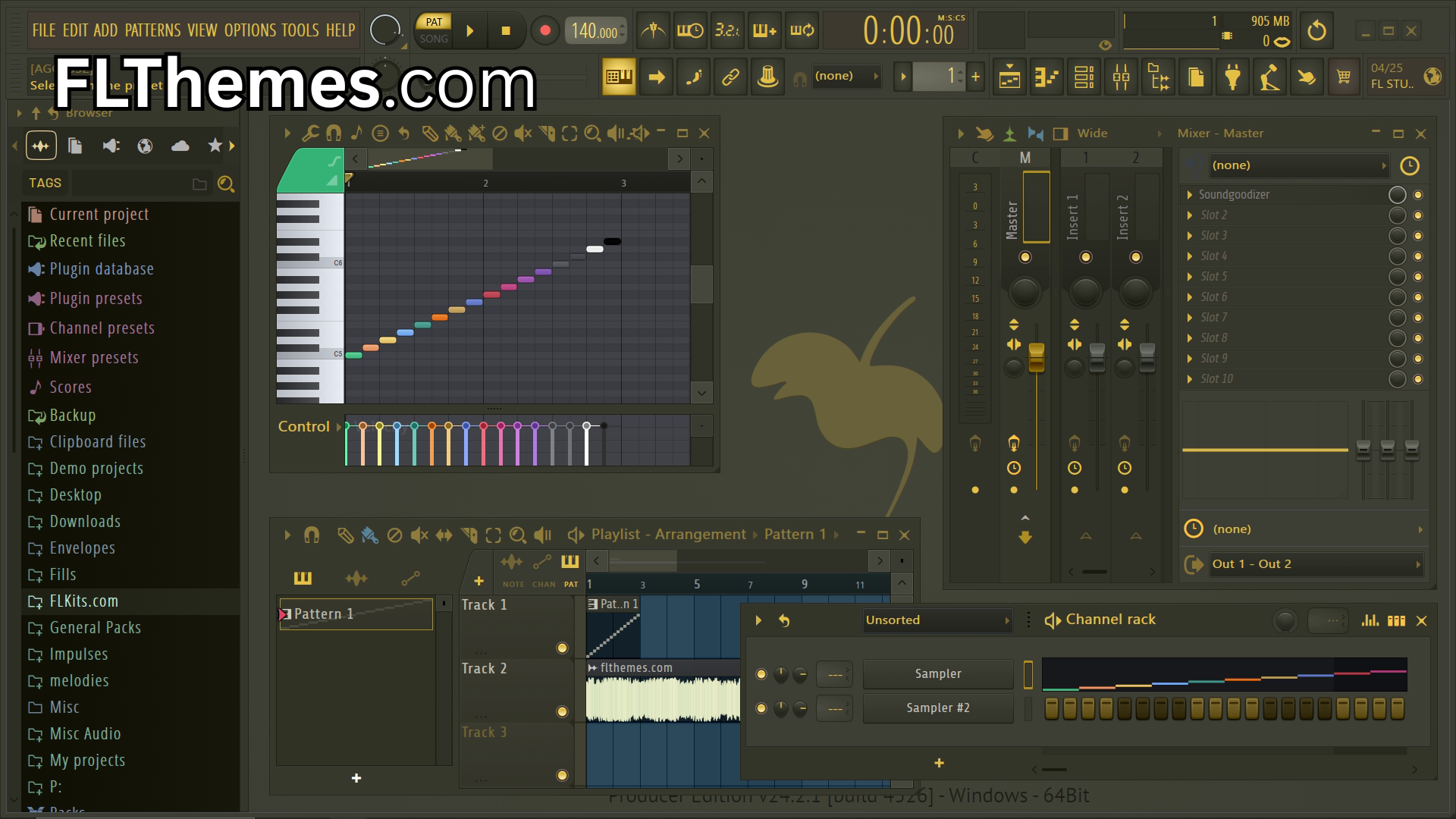Click the tempo field showing 140.000

[x=595, y=31]
